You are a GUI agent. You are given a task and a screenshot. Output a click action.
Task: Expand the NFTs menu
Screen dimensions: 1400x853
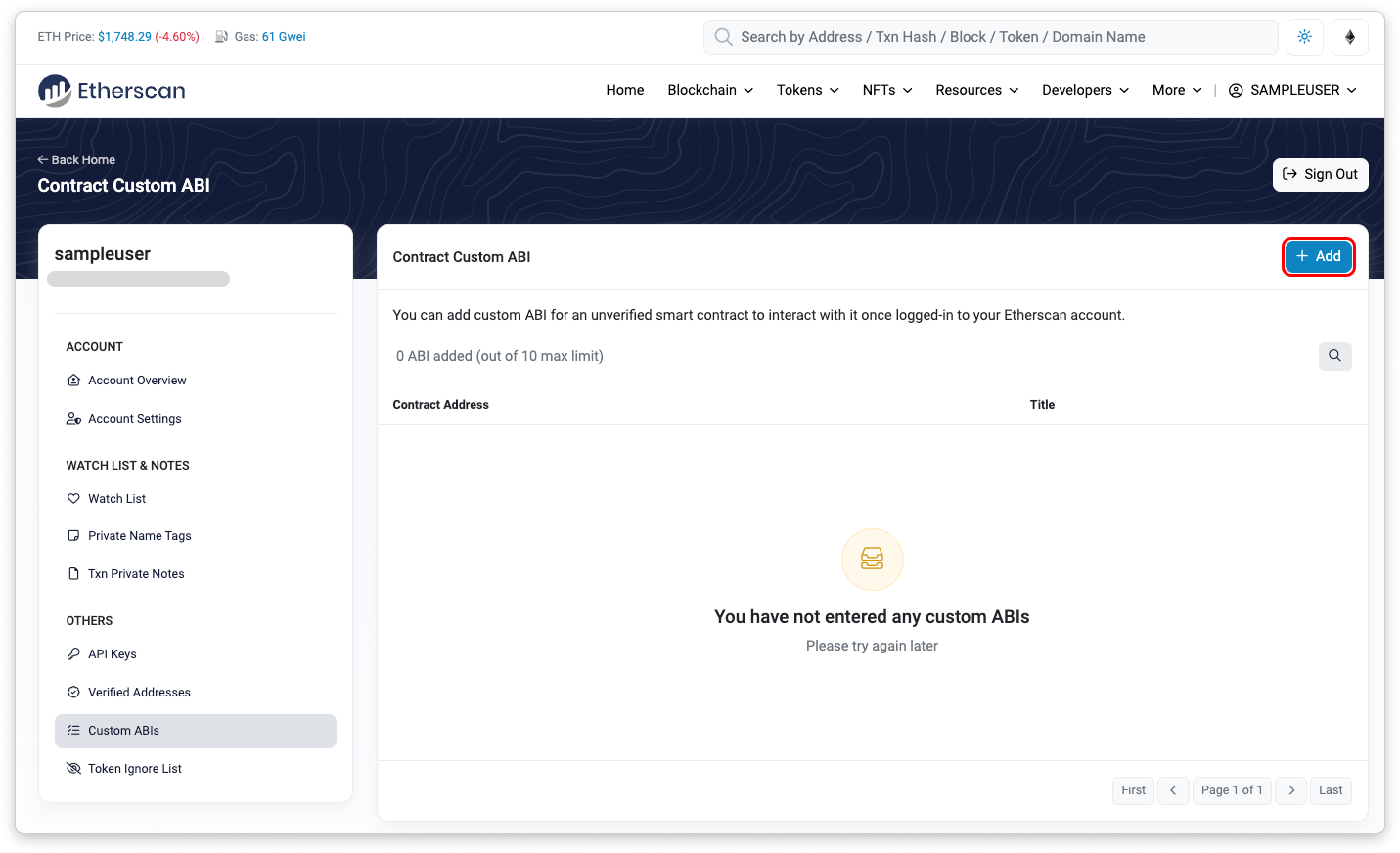click(887, 90)
